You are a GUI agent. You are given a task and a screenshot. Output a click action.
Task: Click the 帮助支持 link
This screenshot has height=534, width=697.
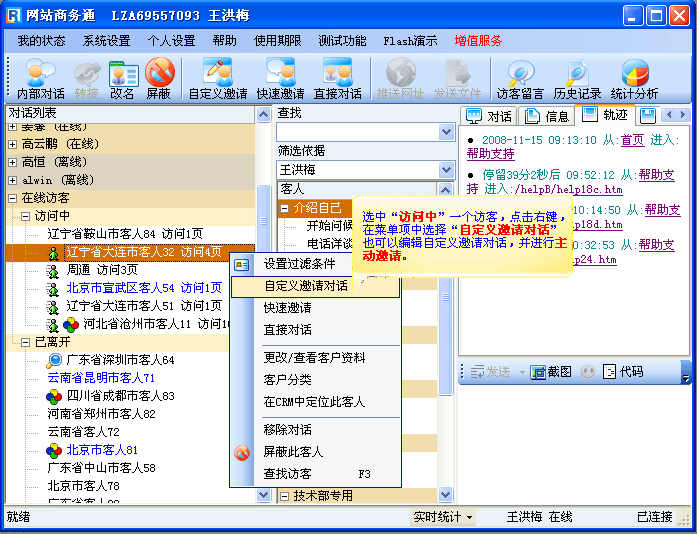pos(490,154)
